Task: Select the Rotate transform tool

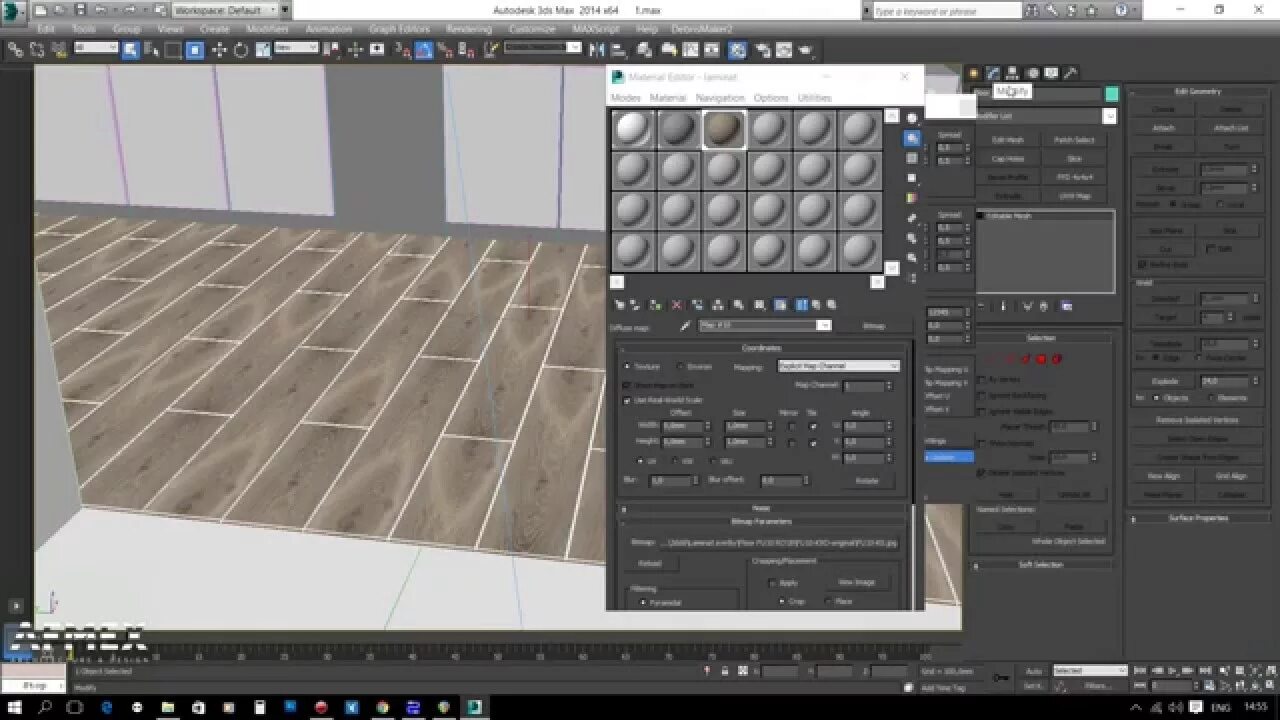Action: 241,50
